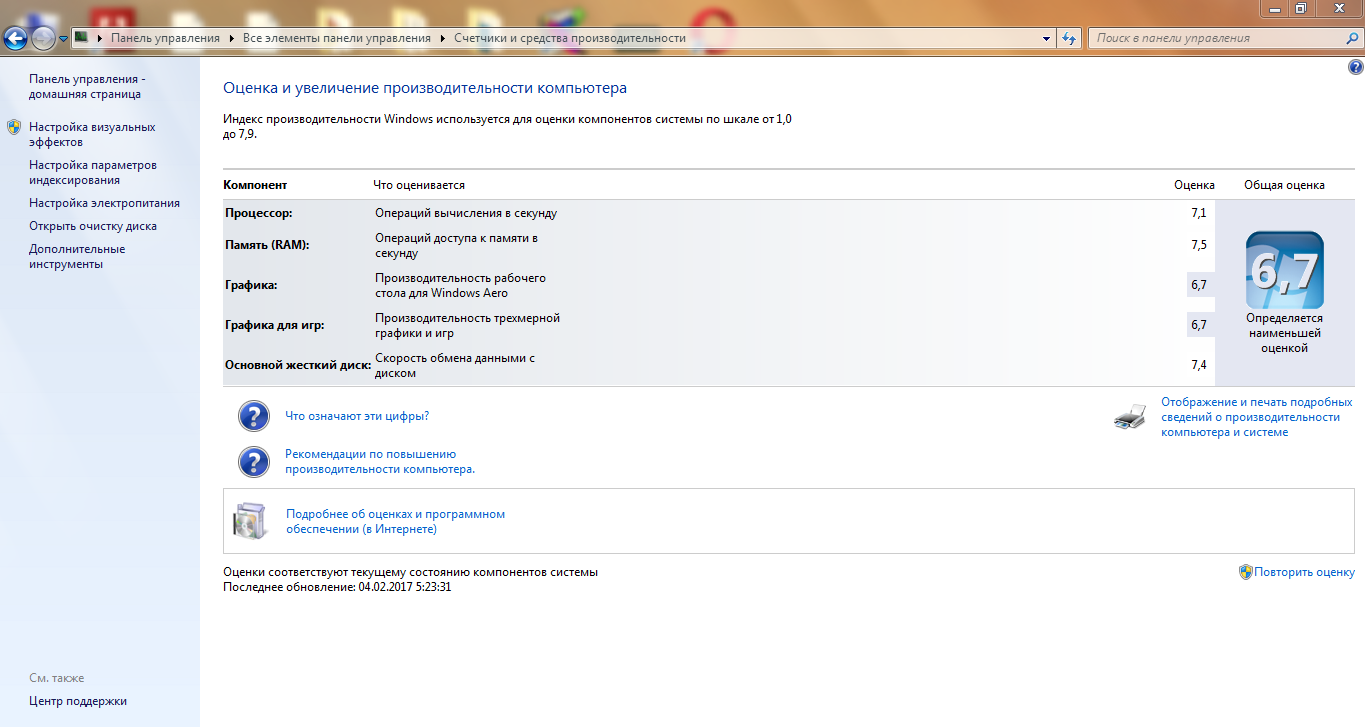Select the "Память (RAM):" row label
The height and width of the screenshot is (727, 1365).
(267, 245)
